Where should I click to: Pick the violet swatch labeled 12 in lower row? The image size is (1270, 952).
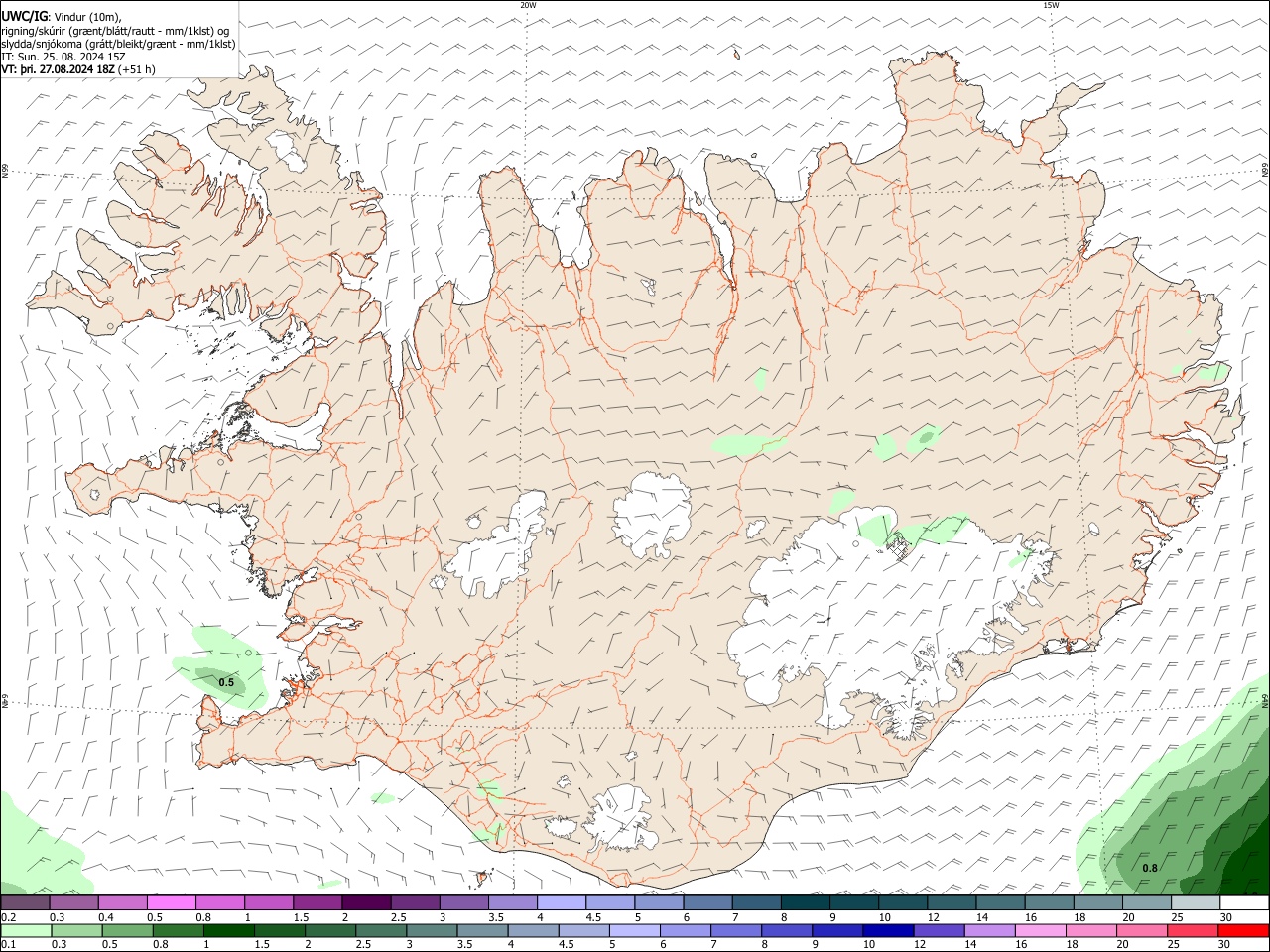click(938, 931)
